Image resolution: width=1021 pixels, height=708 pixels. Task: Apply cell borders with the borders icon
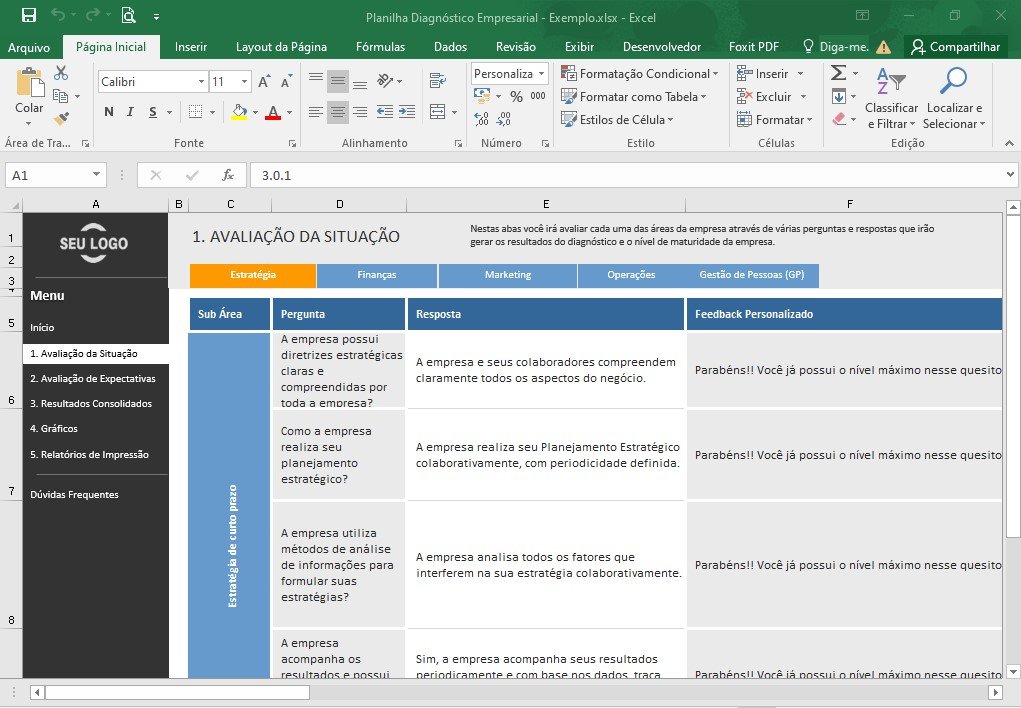[x=195, y=112]
